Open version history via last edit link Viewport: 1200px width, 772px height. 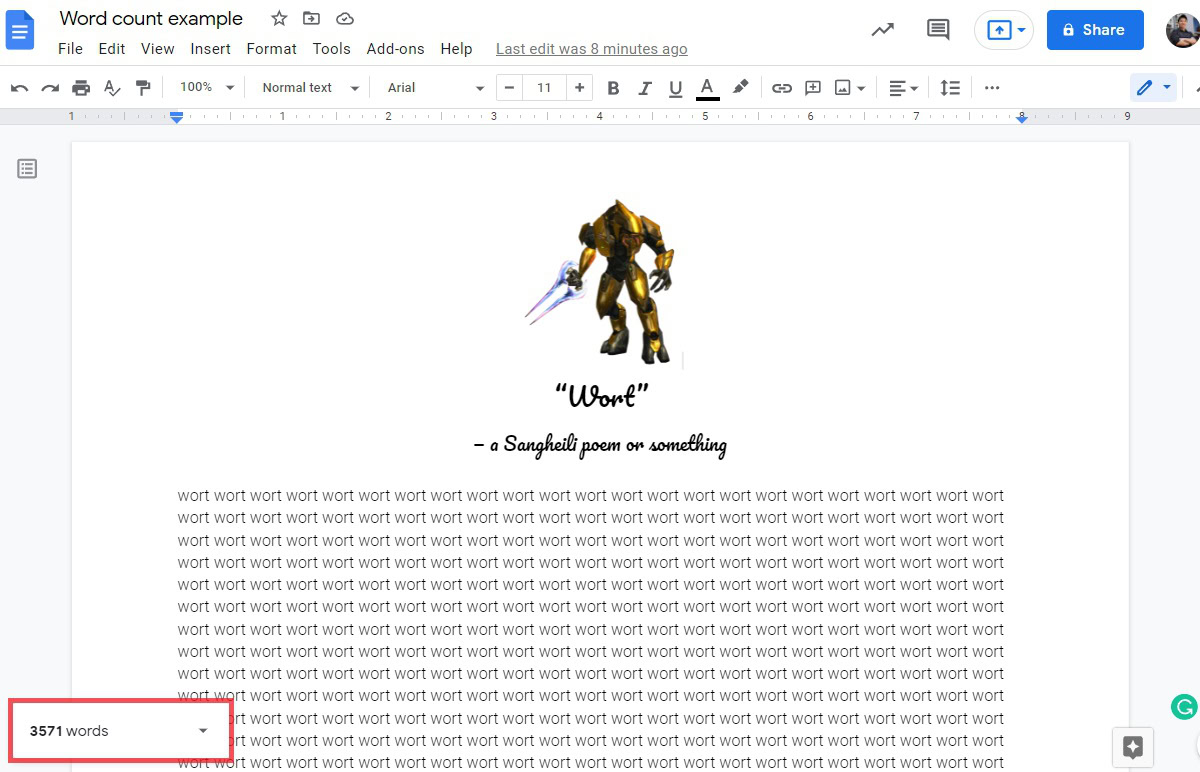tap(591, 48)
